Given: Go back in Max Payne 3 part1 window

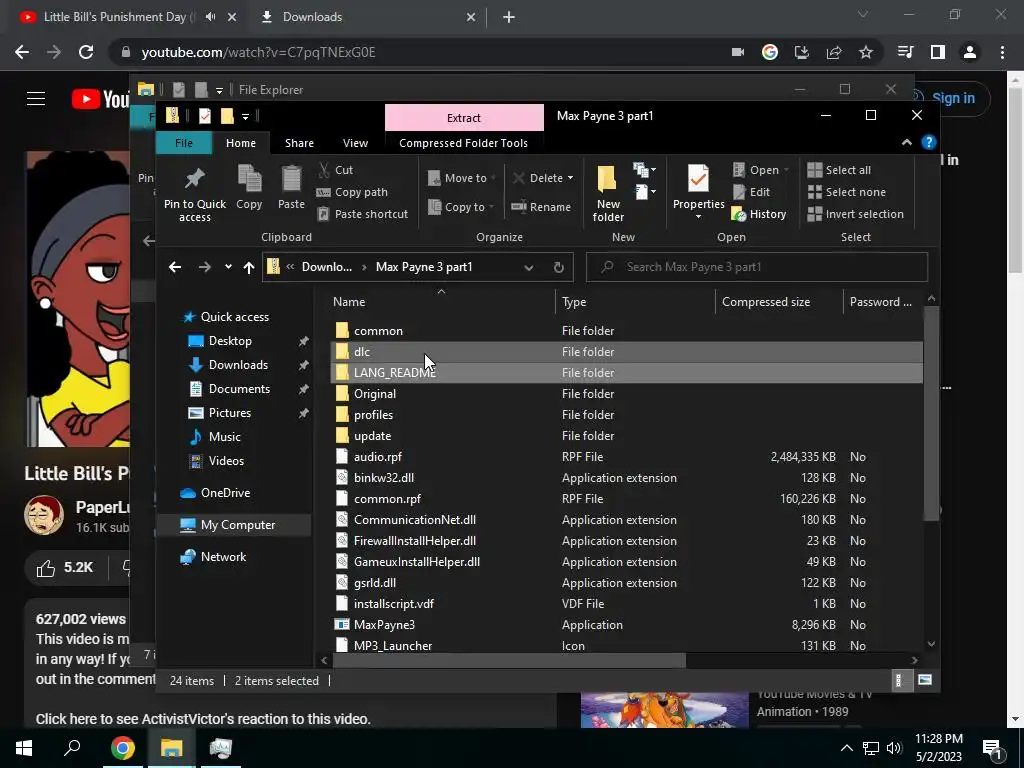Looking at the screenshot, I should point(174,267).
